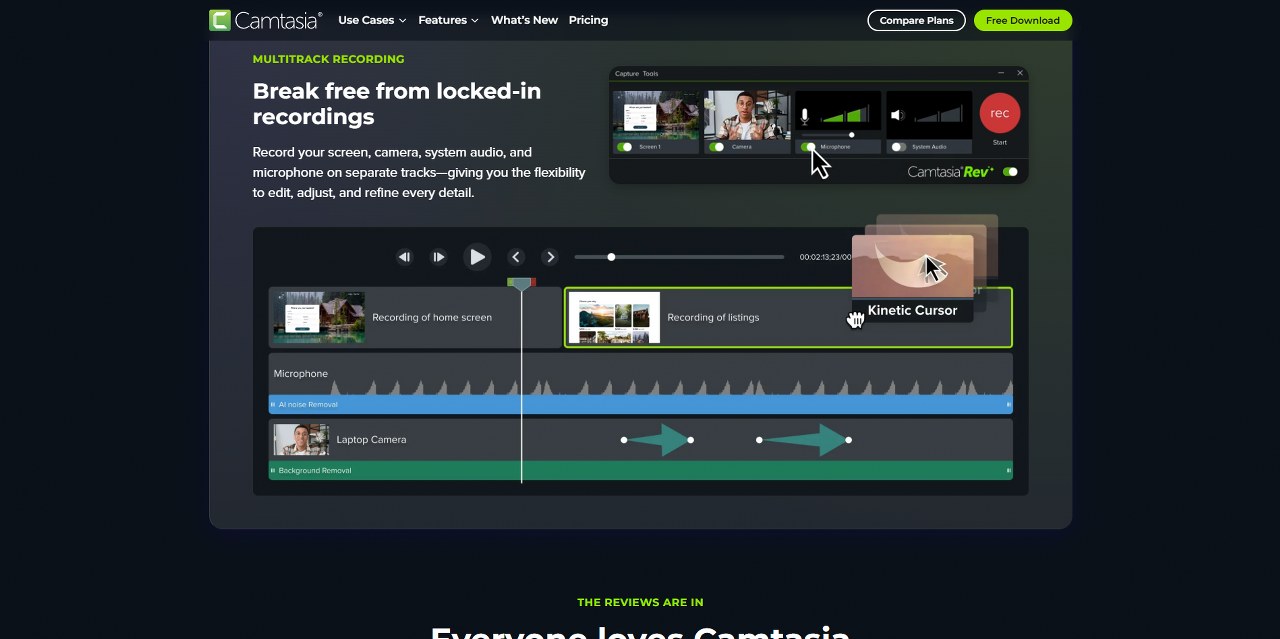
Task: Toggle the Camtasia Rev switch
Action: pyautogui.click(x=1010, y=172)
